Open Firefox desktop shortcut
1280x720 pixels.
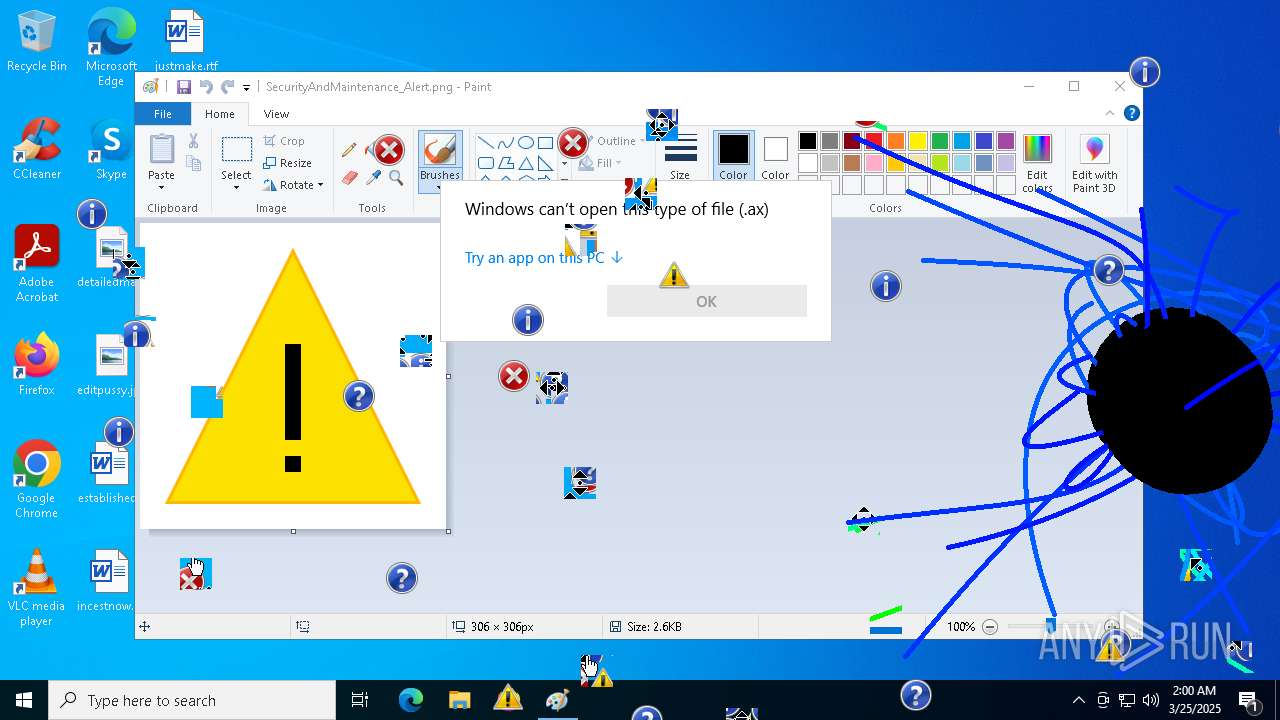pyautogui.click(x=36, y=365)
